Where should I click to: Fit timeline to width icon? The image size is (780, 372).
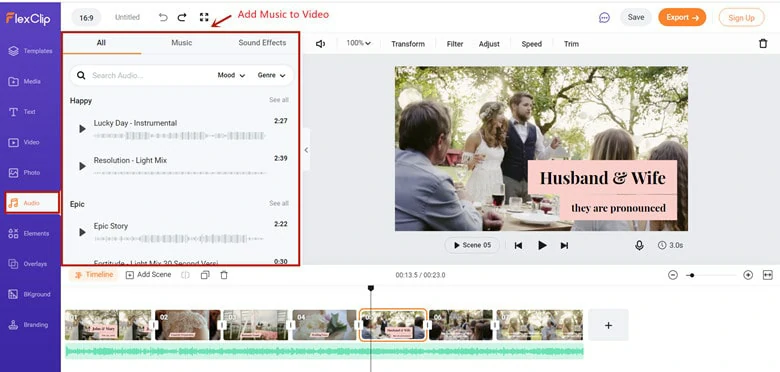pos(768,275)
